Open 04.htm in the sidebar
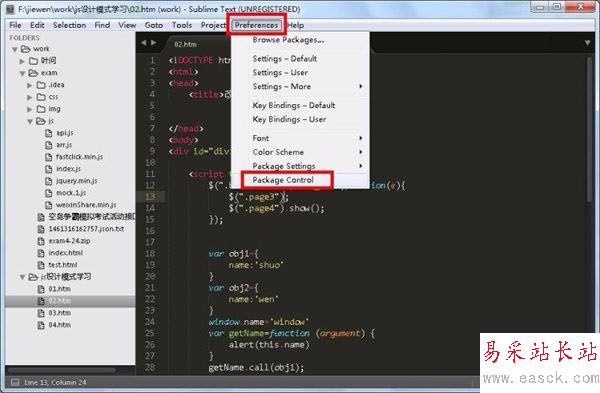Viewport: 600px width, 393px height. click(x=60, y=325)
